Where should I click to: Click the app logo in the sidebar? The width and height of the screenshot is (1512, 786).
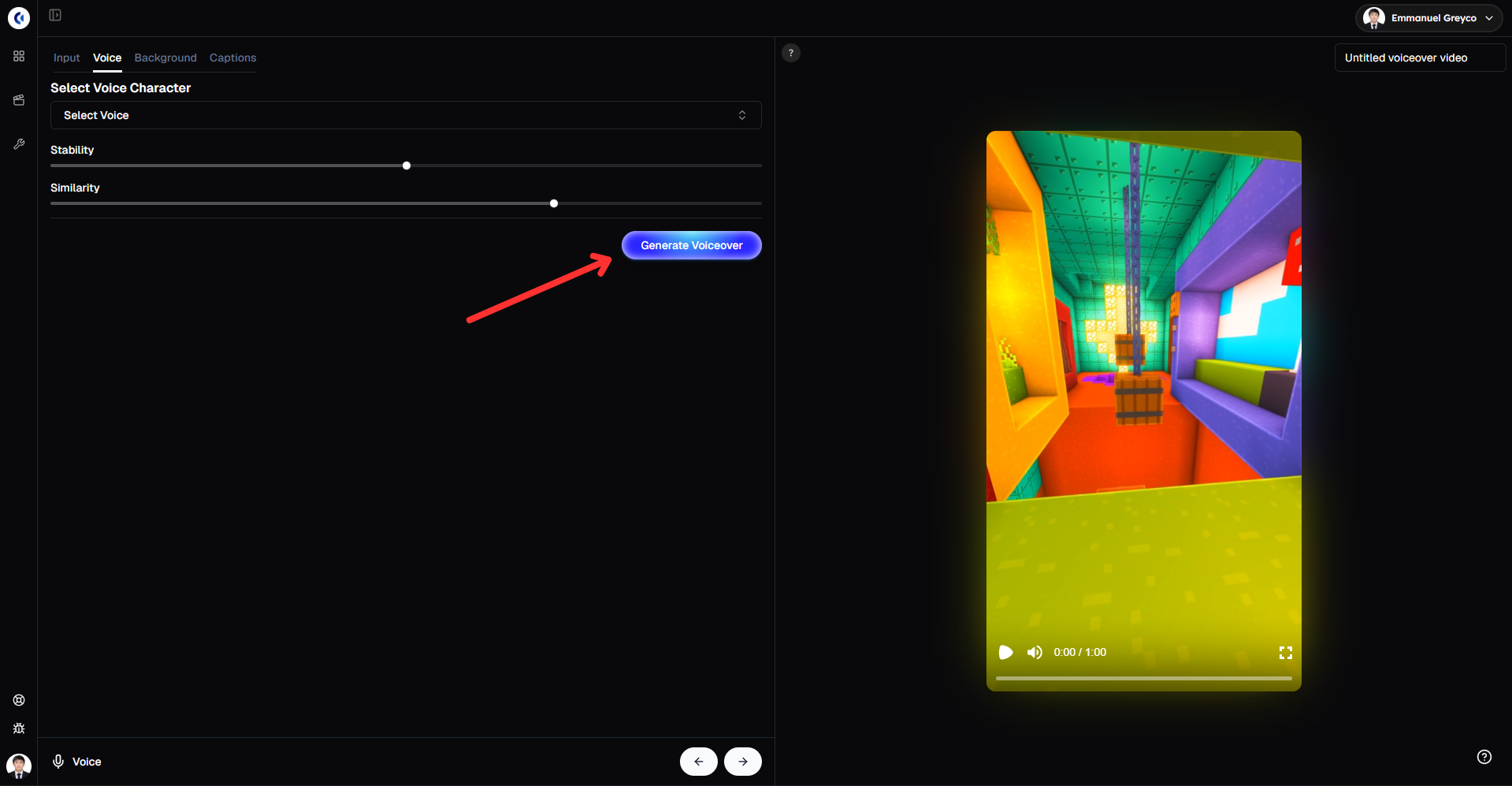pos(19,17)
